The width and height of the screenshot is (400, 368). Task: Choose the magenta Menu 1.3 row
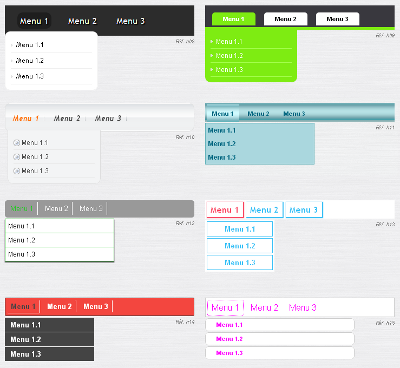pos(280,353)
